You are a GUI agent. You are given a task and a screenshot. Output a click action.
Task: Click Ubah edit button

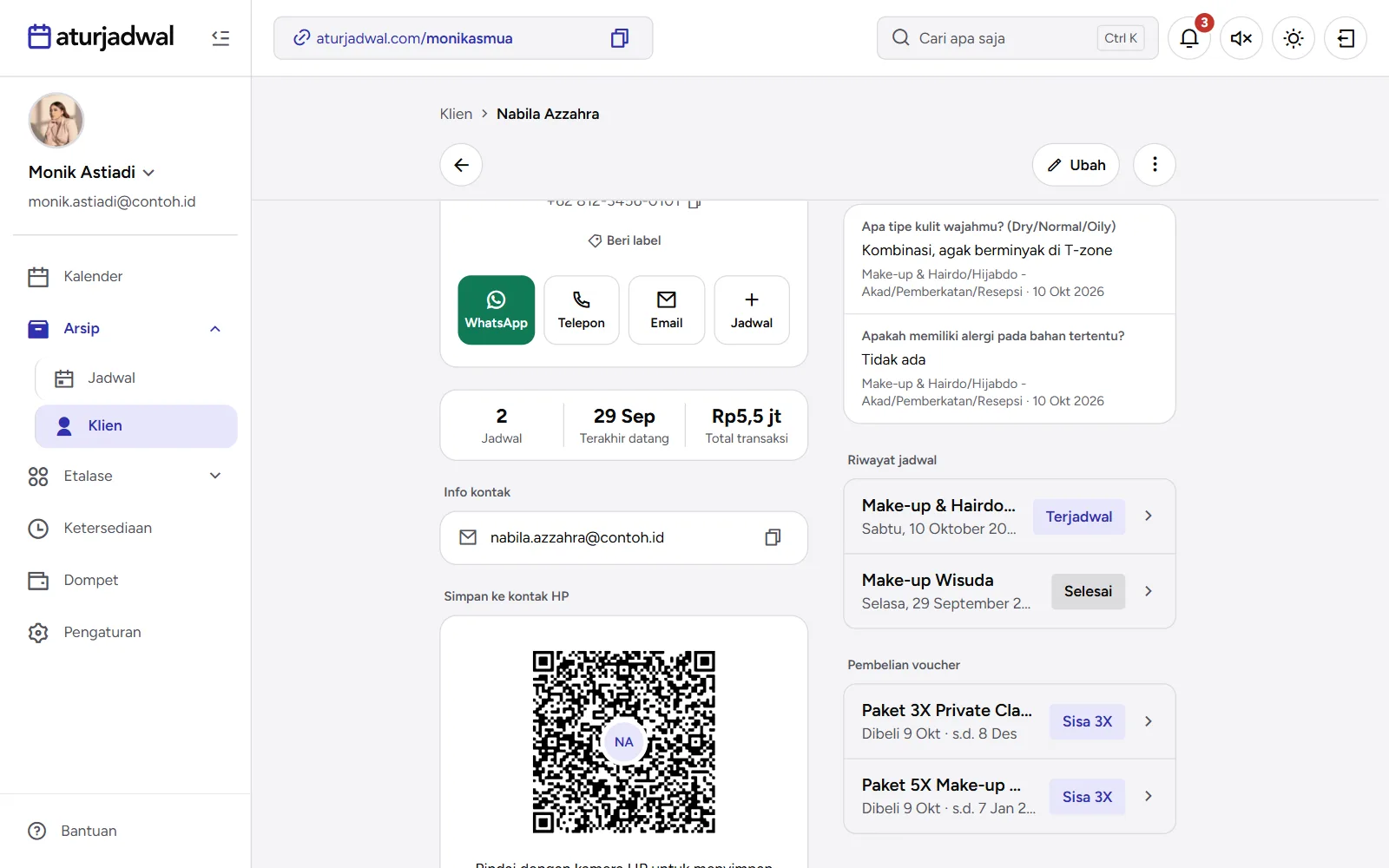pos(1076,165)
